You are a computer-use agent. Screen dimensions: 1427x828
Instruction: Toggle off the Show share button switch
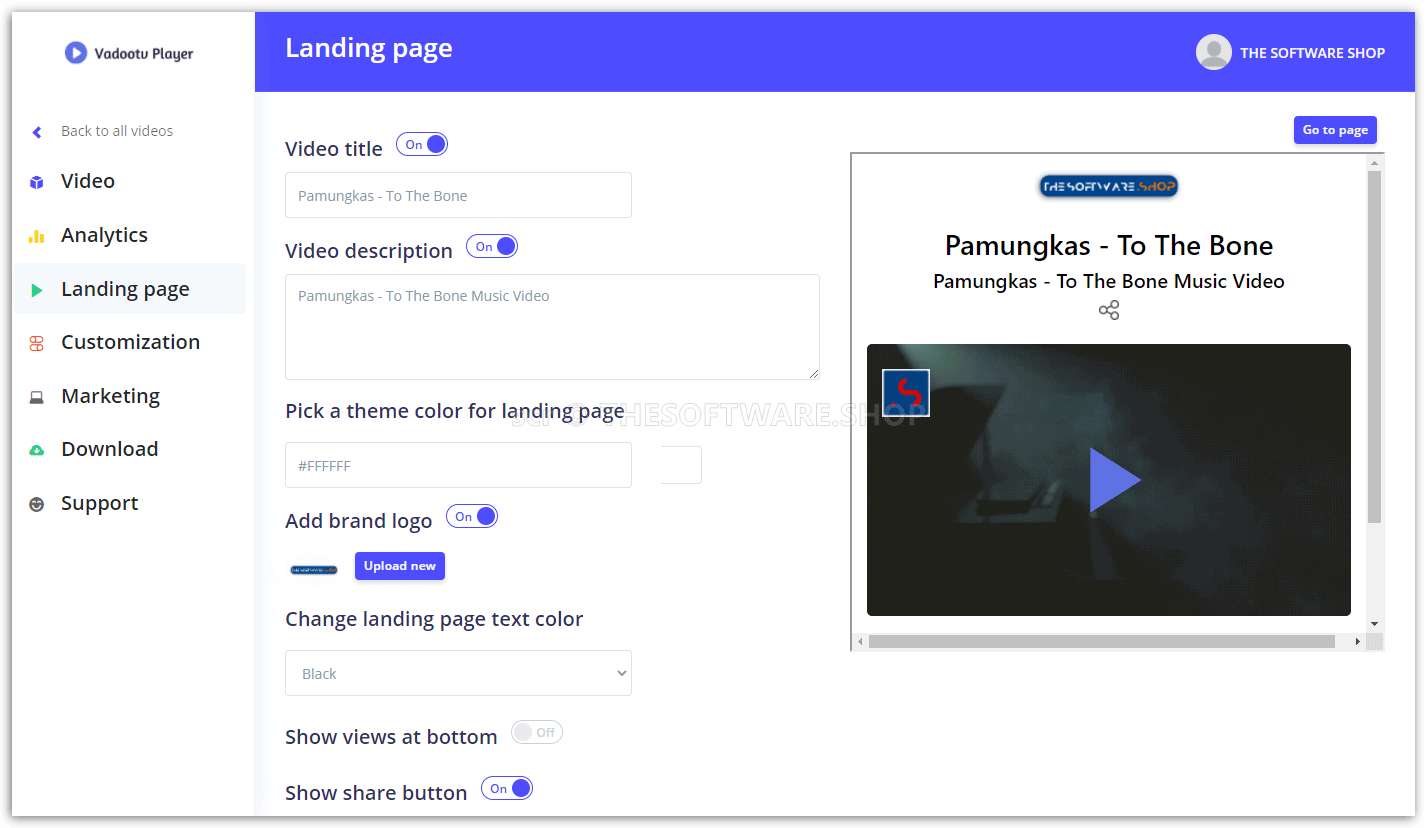(x=506, y=788)
